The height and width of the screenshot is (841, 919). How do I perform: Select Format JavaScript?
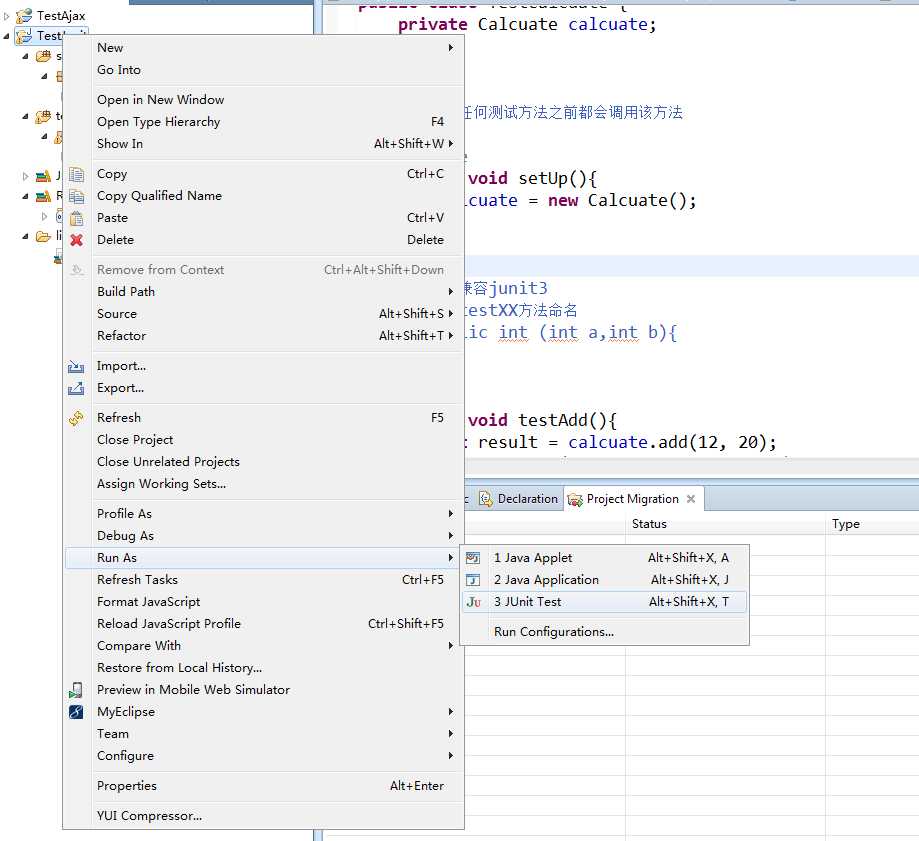click(263, 602)
